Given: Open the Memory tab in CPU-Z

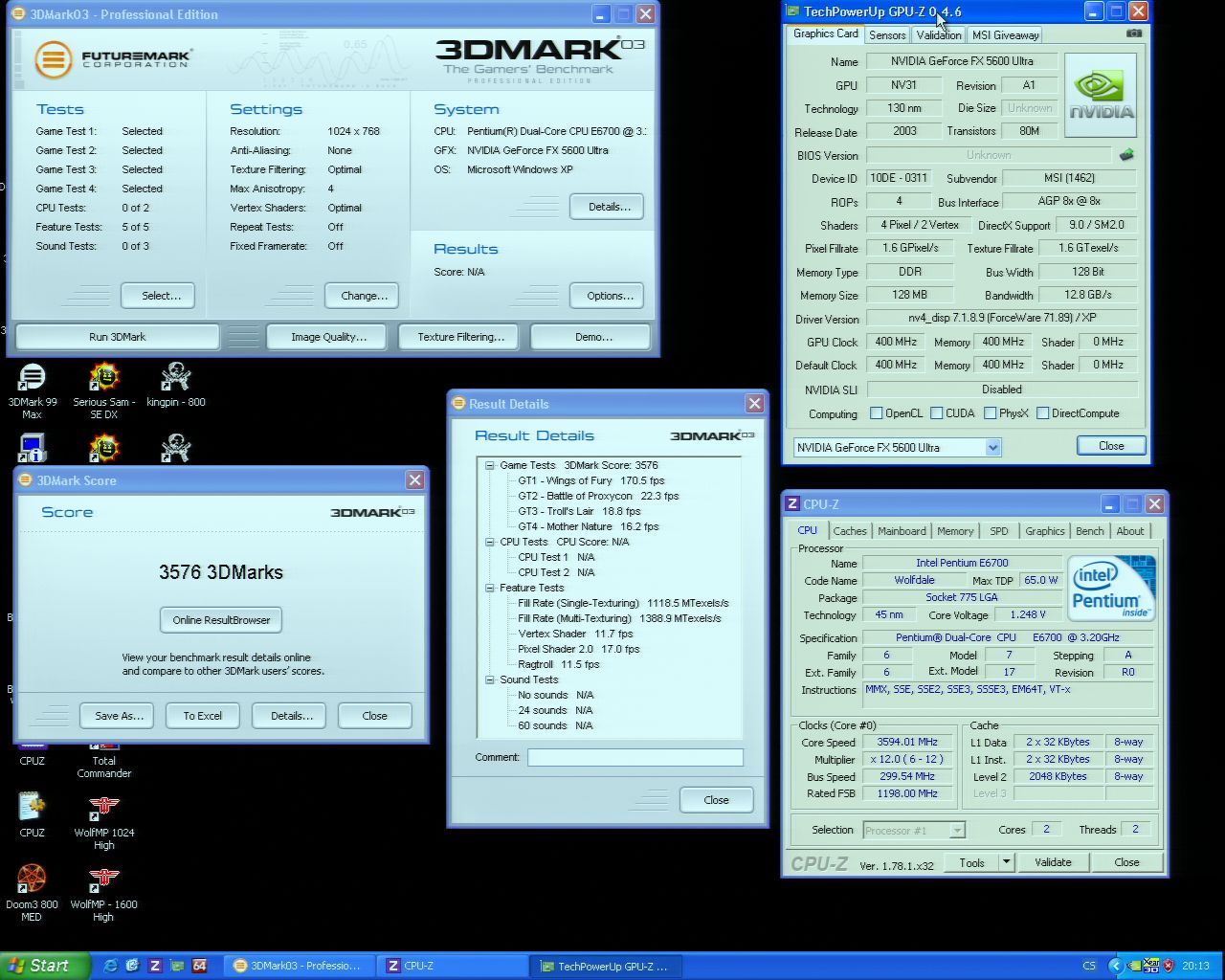Looking at the screenshot, I should pyautogui.click(x=955, y=531).
